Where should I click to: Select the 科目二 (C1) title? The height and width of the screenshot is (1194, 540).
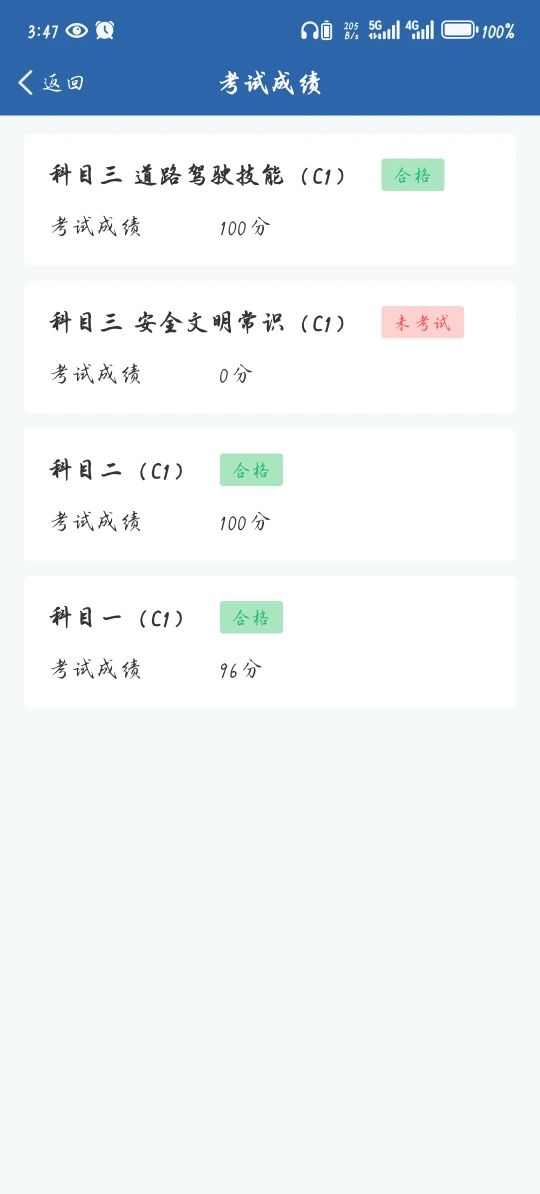(x=117, y=471)
